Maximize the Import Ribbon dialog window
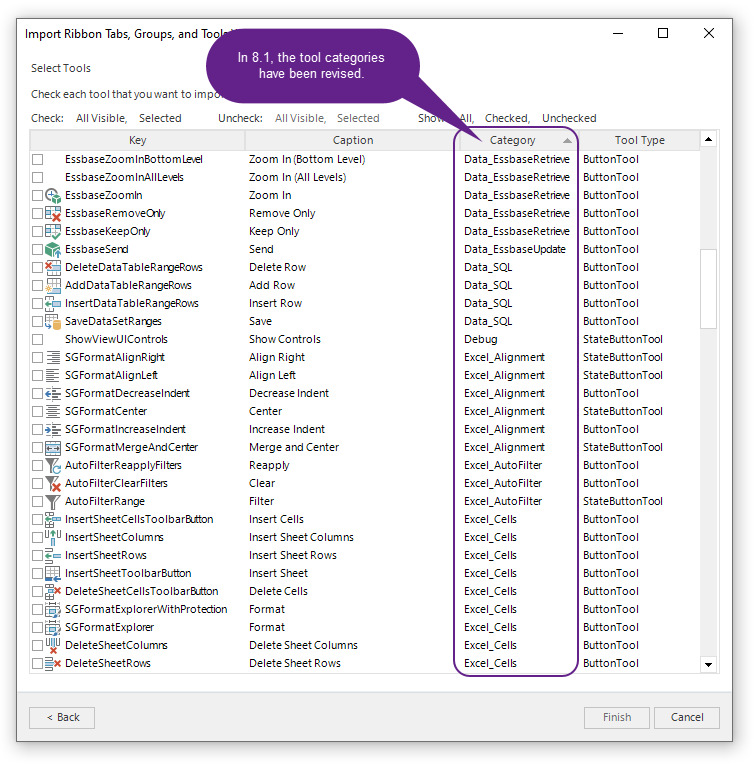 tap(662, 33)
